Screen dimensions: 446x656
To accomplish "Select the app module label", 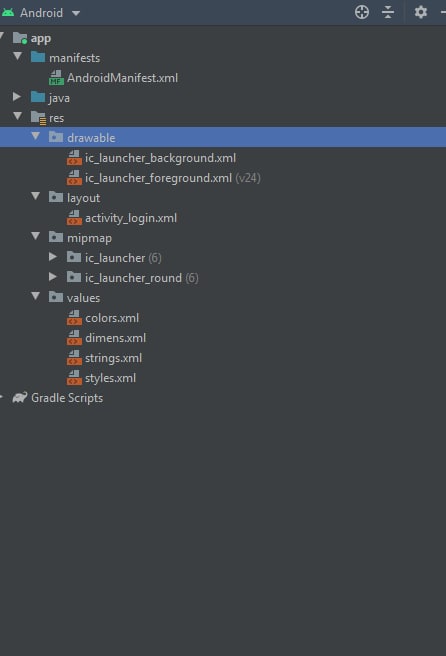I will coord(41,38).
